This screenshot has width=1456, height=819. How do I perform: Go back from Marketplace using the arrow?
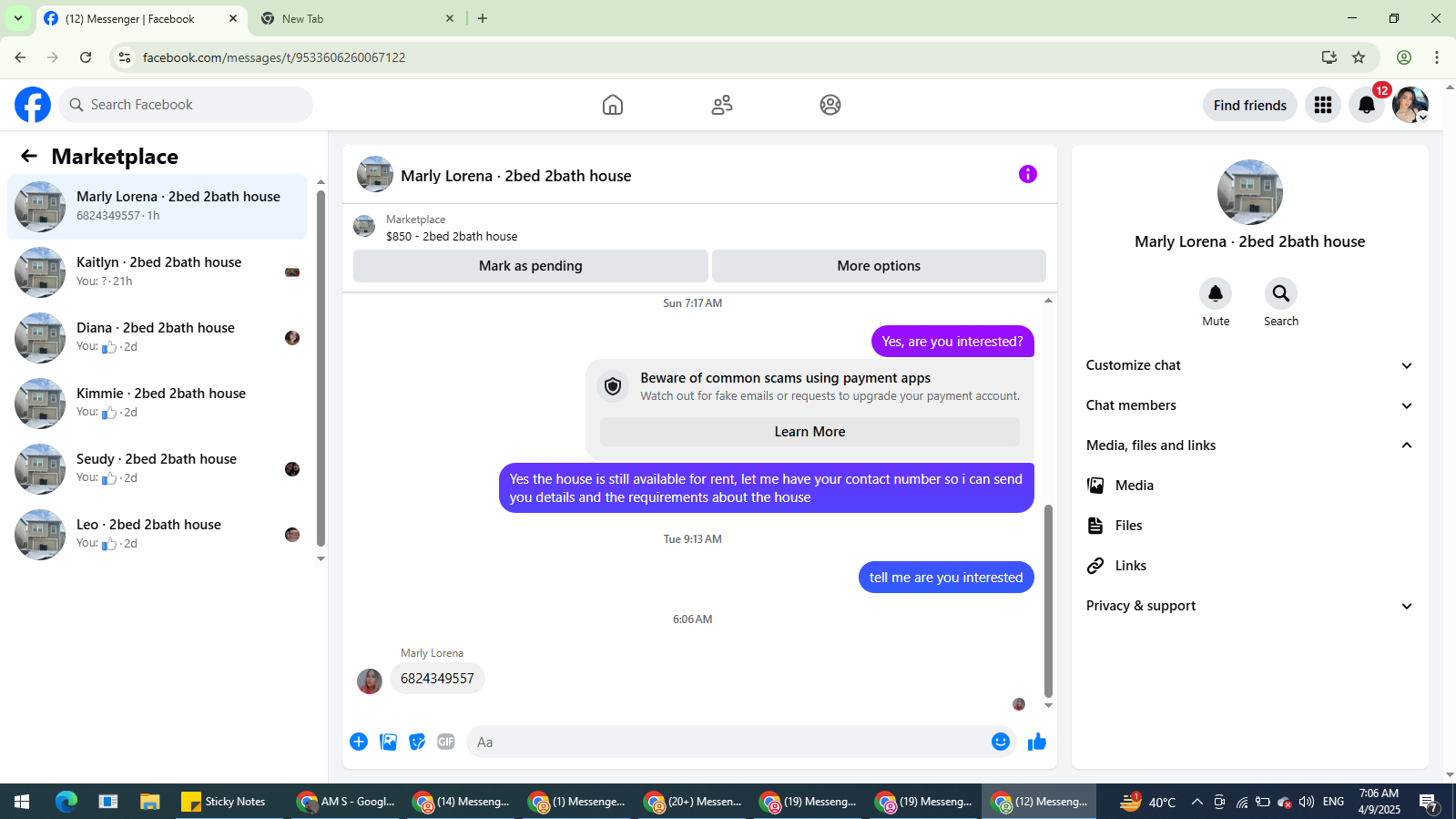[x=29, y=157]
